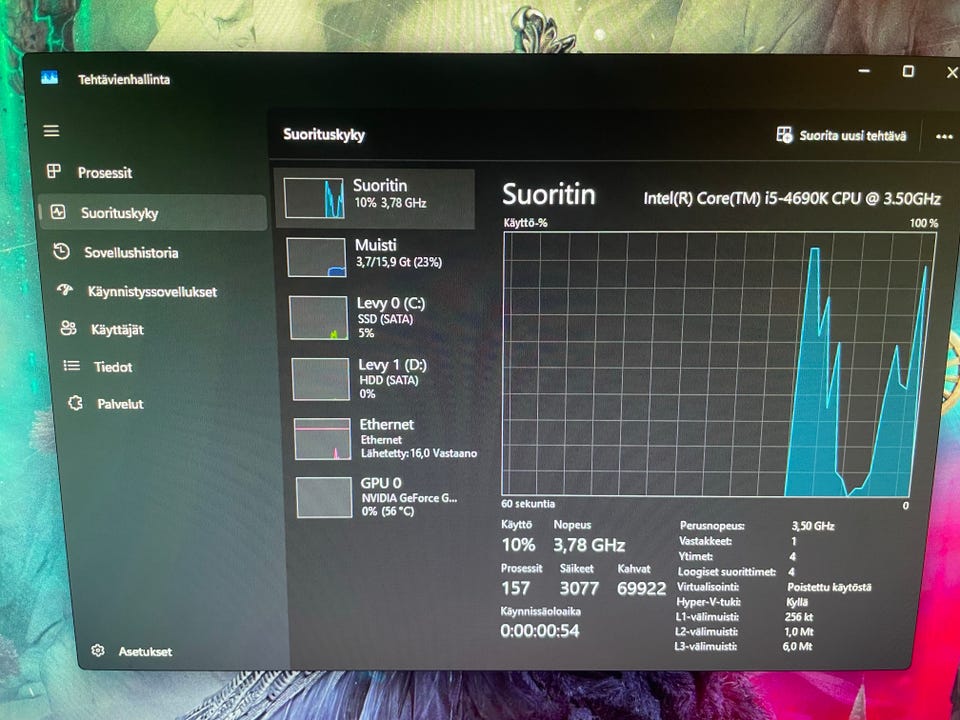Click the Käyttö 10% value
This screenshot has width=960, height=720.
click(x=518, y=544)
